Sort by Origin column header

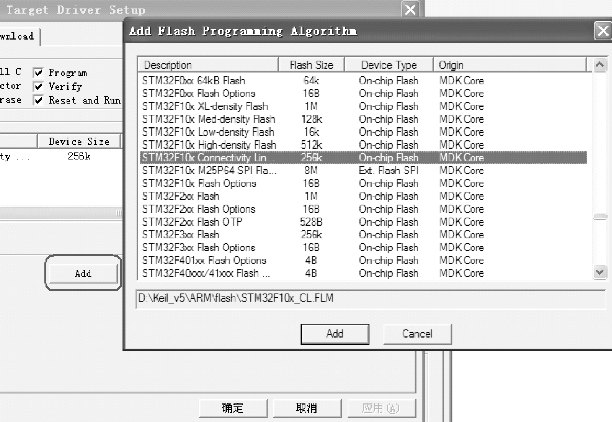tap(510, 65)
